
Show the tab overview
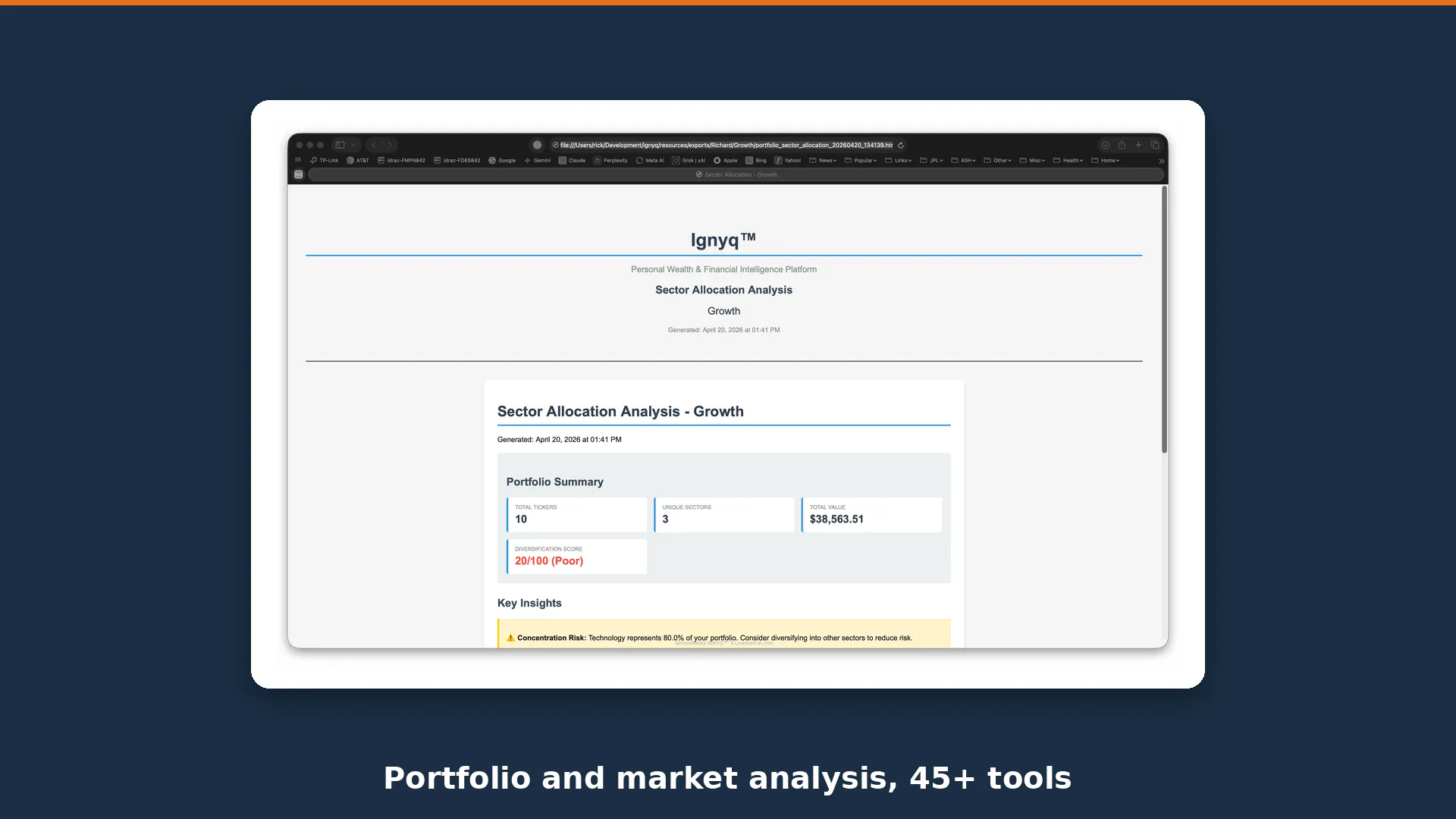click(x=1155, y=145)
